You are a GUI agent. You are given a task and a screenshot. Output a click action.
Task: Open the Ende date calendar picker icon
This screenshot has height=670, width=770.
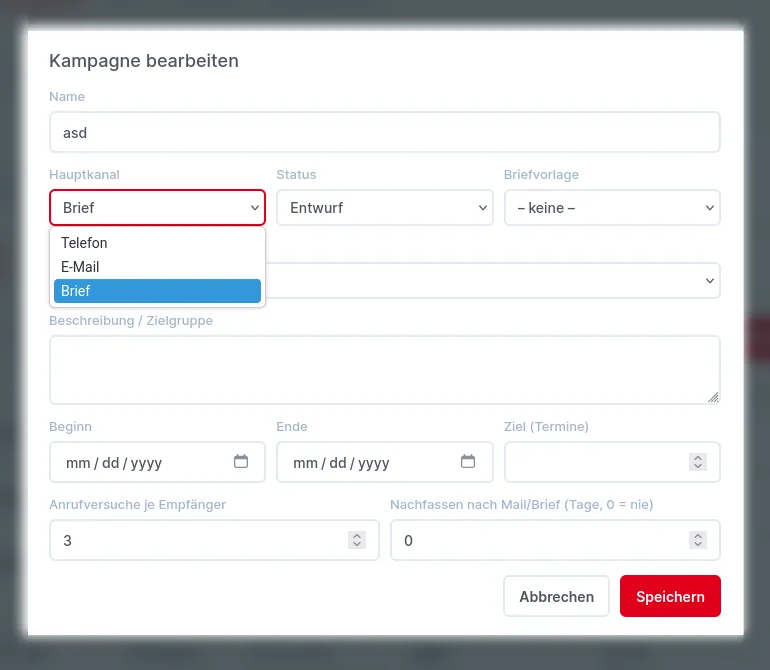tap(468, 461)
